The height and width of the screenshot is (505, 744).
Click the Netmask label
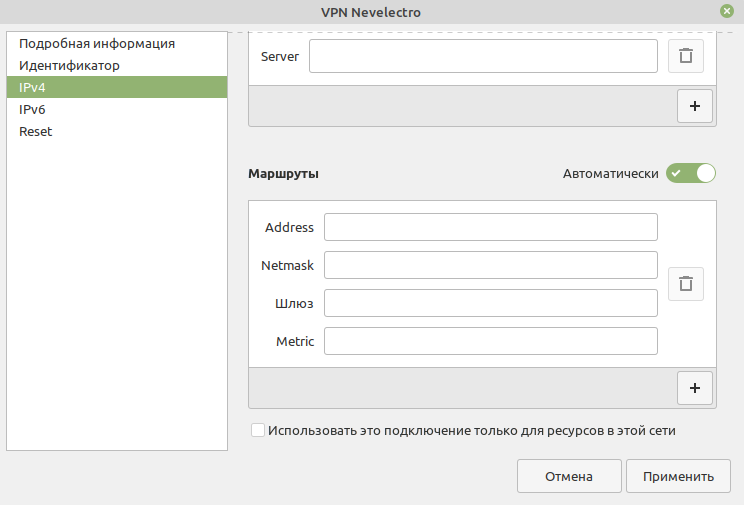[x=287, y=265]
